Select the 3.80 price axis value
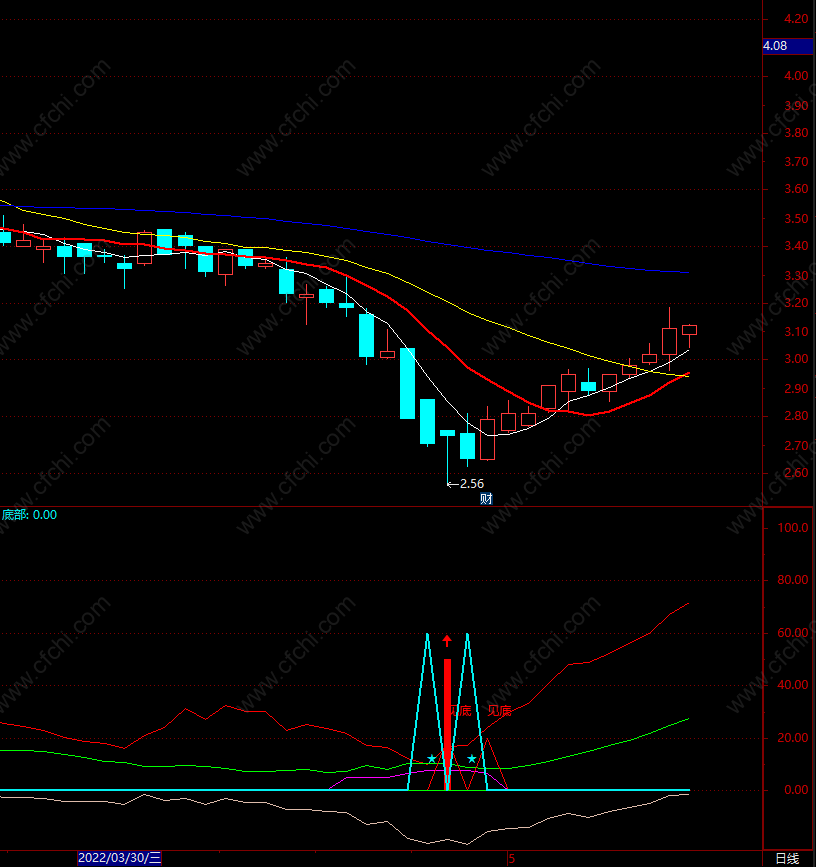 796,133
